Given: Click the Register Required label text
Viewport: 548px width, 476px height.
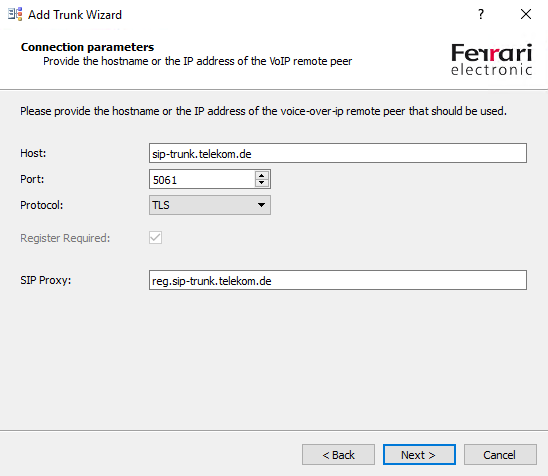Looking at the screenshot, I should coord(65,238).
